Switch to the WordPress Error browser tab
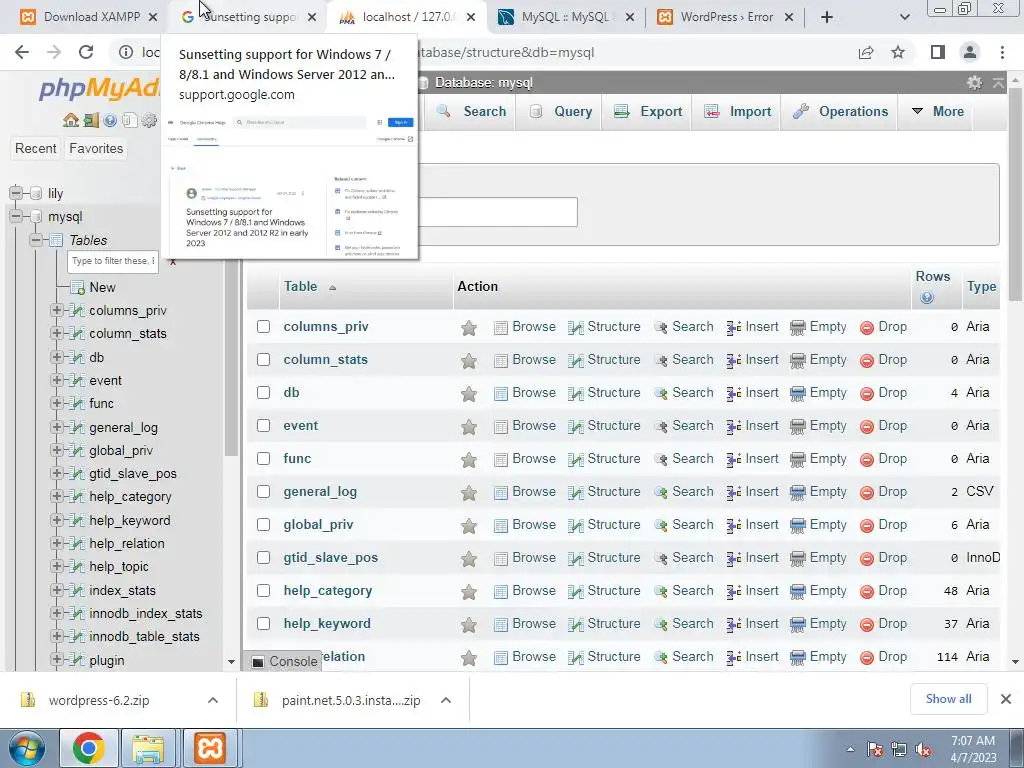 tap(725, 17)
